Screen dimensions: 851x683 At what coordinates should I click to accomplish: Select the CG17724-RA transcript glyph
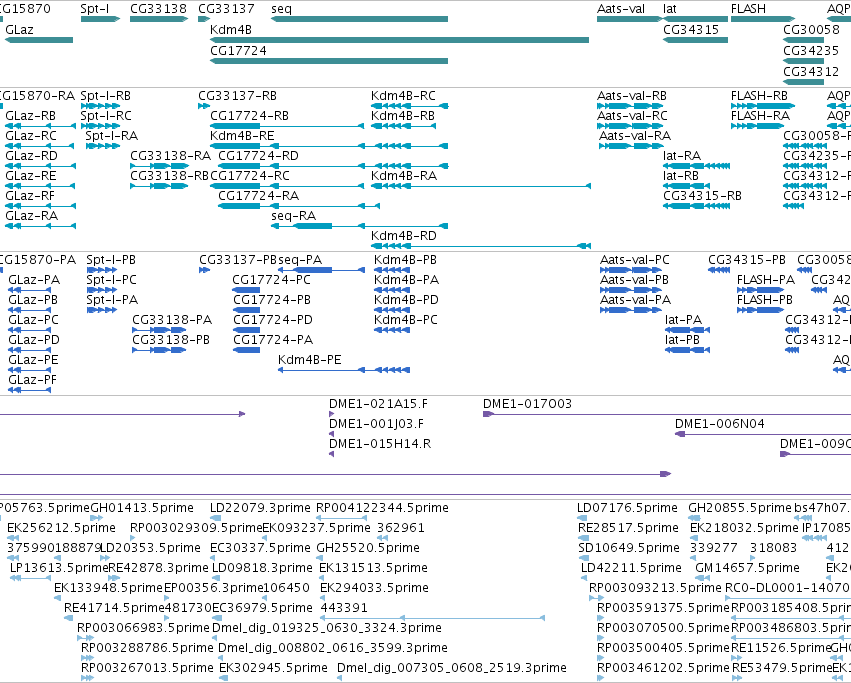pos(299,206)
